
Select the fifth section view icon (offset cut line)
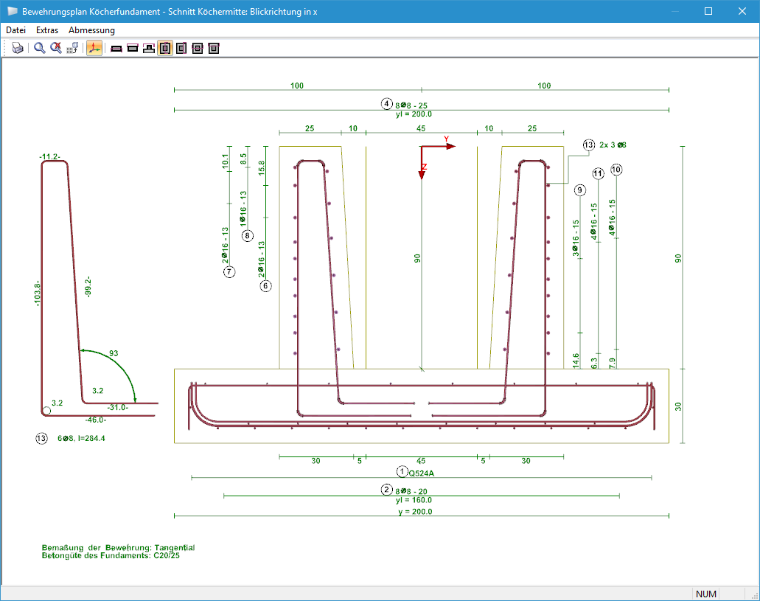tap(181, 48)
